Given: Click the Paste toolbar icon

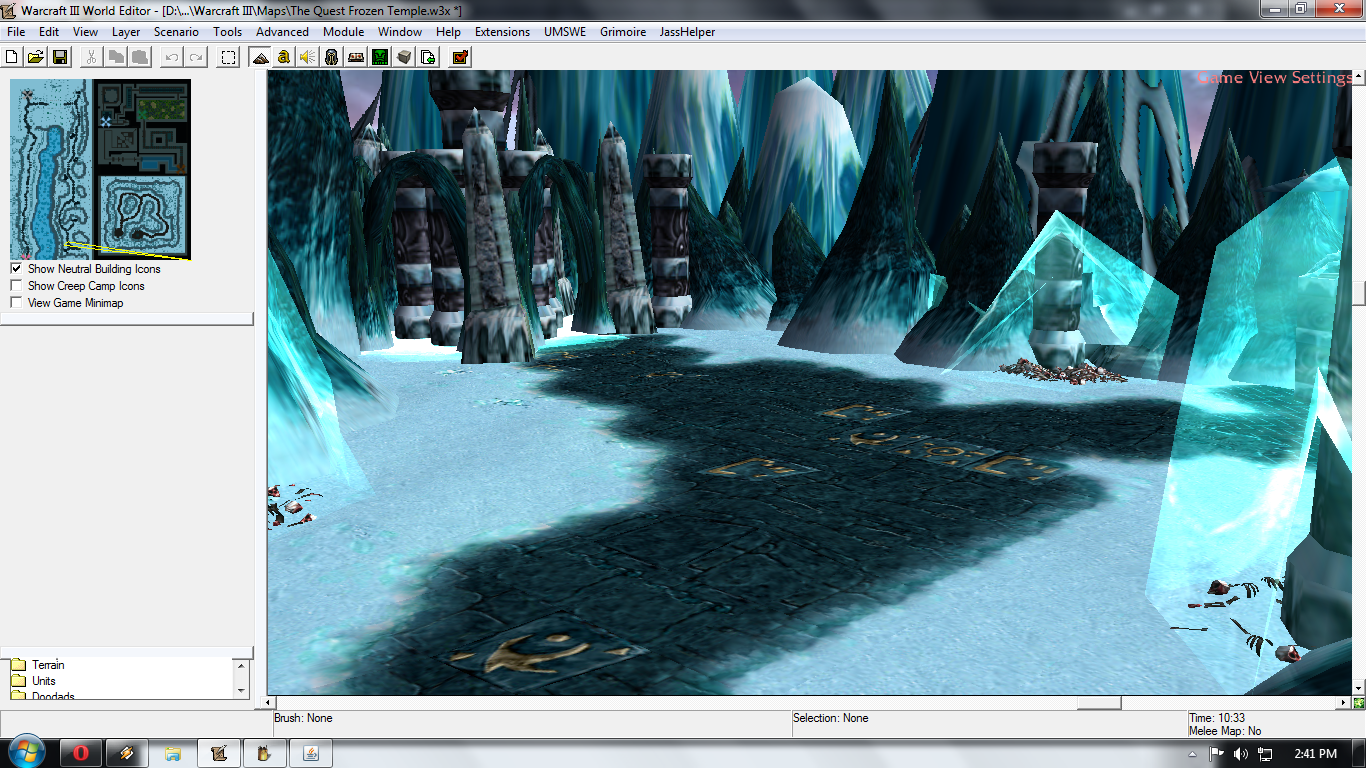Looking at the screenshot, I should pyautogui.click(x=140, y=57).
